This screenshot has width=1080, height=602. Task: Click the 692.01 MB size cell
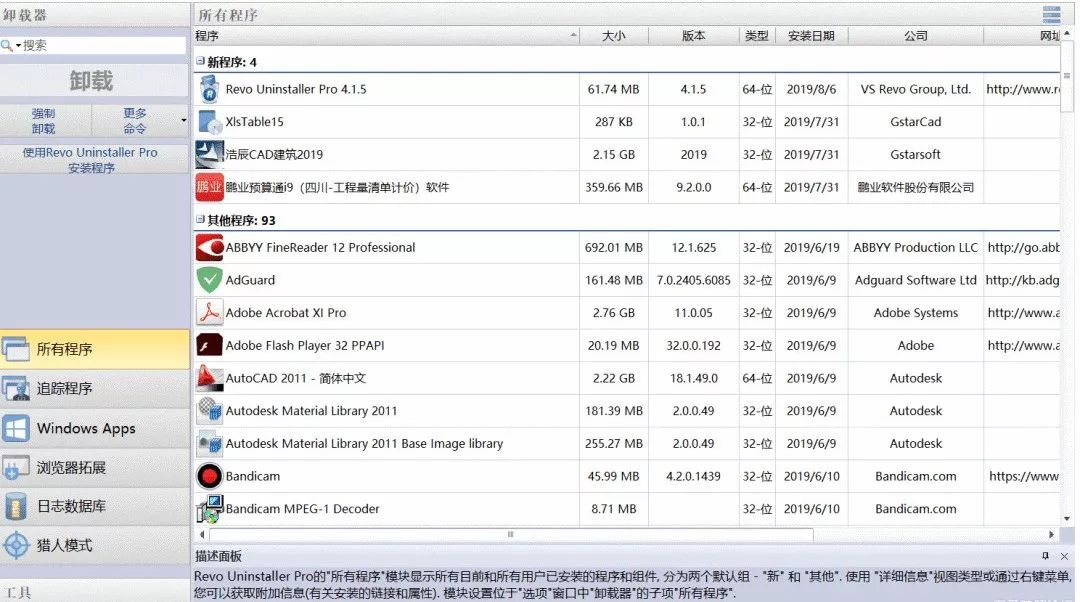(614, 247)
